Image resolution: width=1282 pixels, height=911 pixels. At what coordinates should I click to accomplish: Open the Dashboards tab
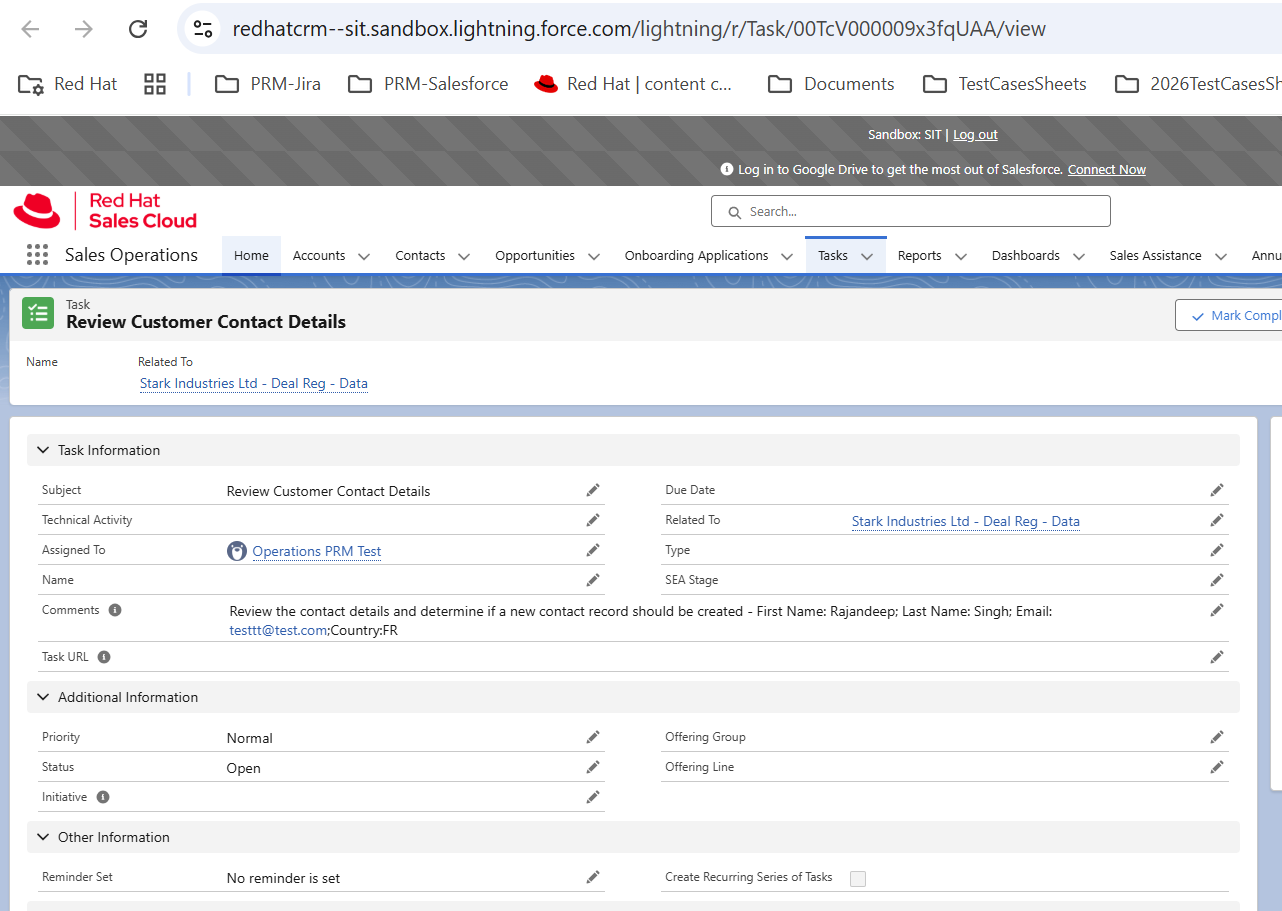(x=1026, y=255)
